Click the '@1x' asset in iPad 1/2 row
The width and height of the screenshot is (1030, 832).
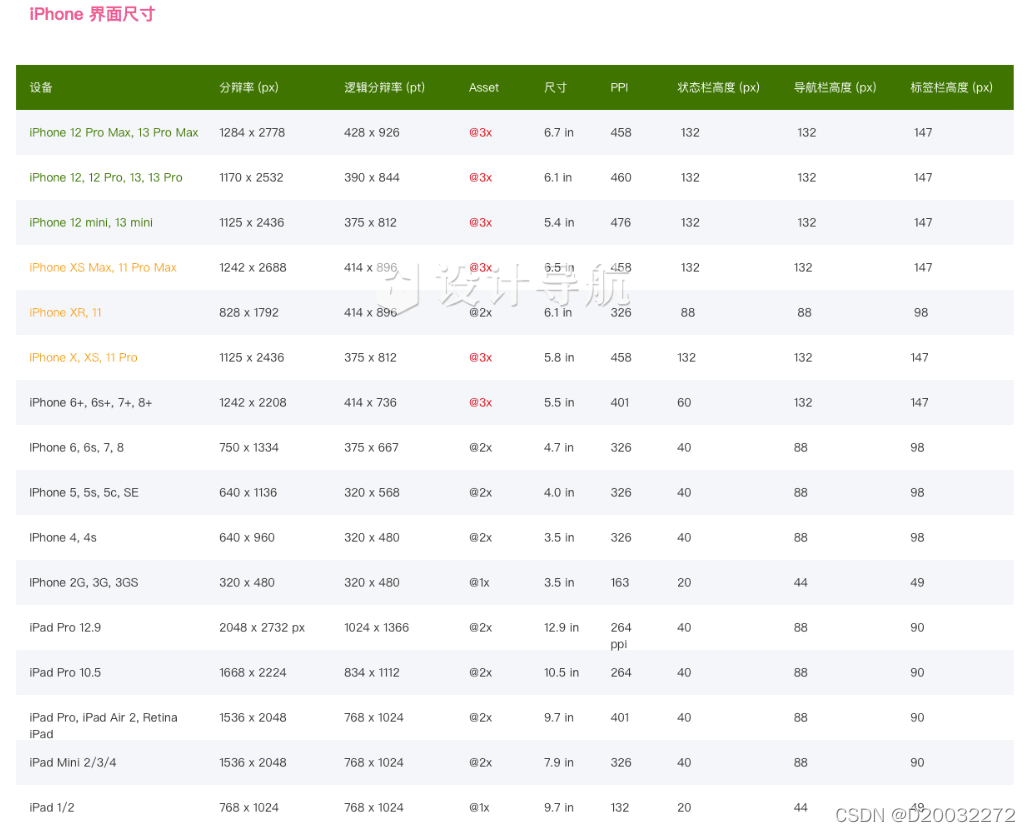click(x=479, y=807)
